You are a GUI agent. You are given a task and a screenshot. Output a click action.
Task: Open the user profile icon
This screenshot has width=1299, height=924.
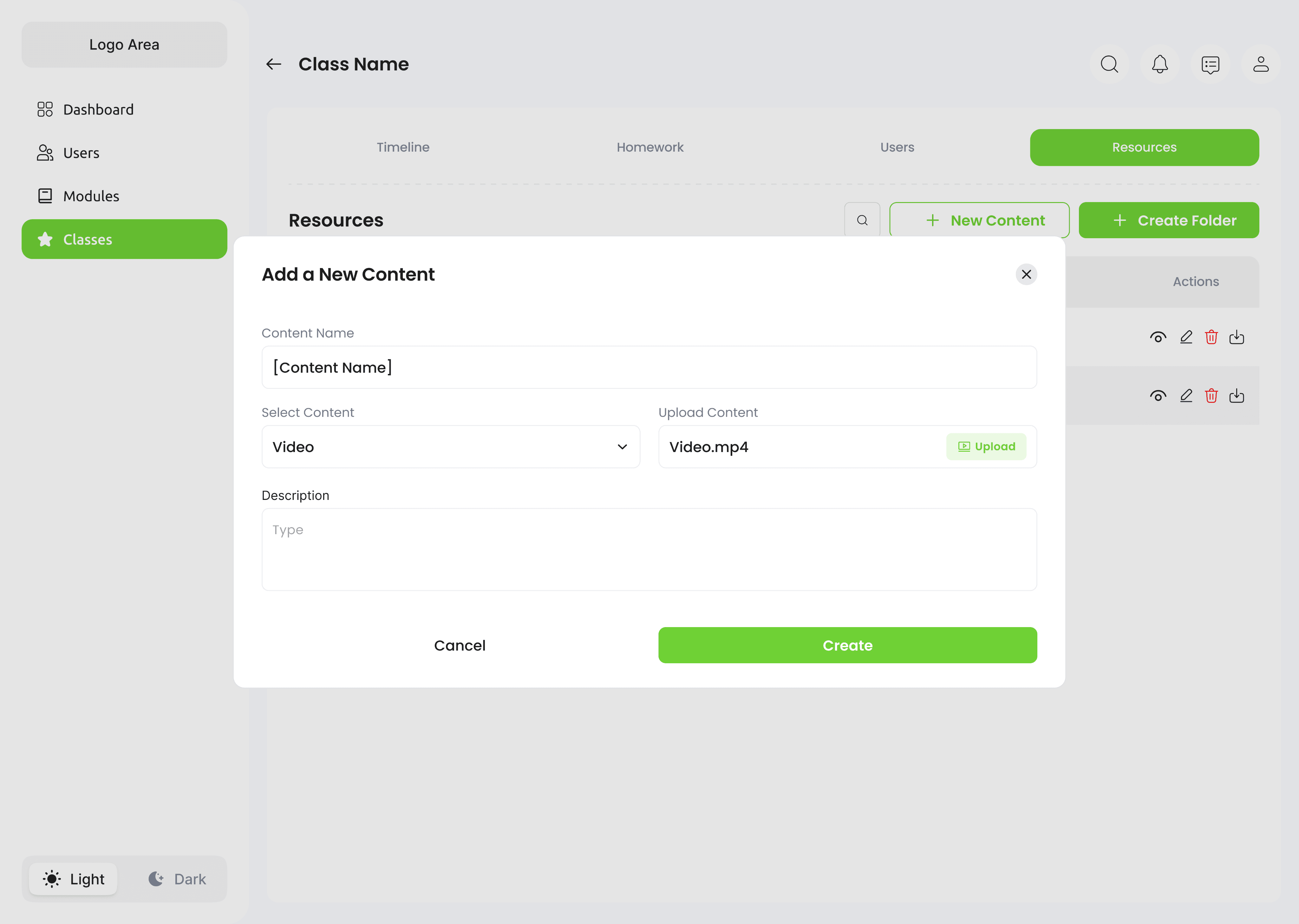(1260, 64)
